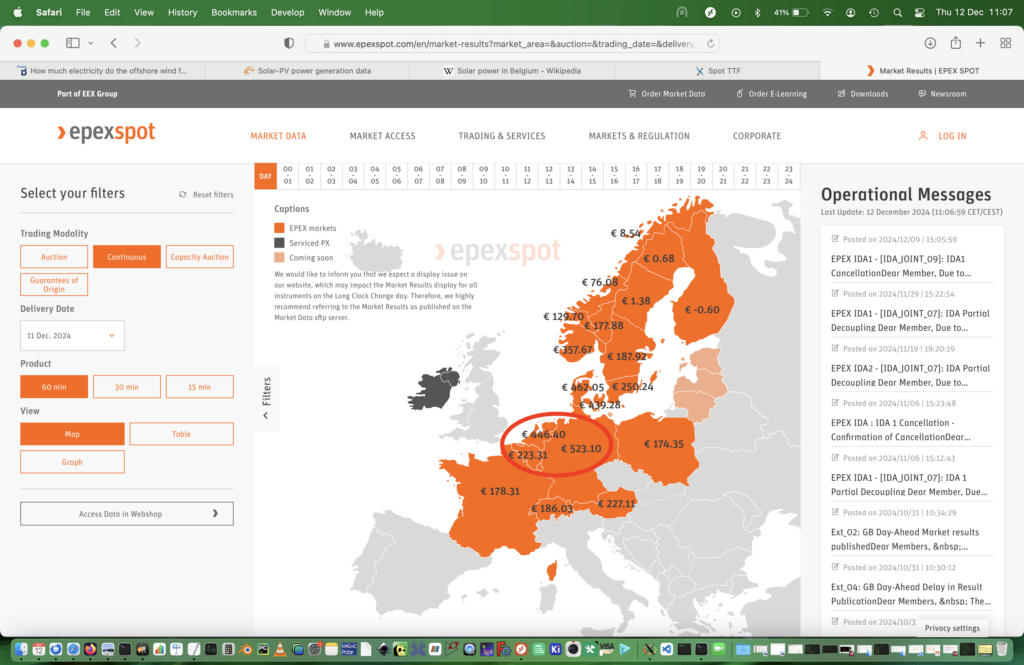
Task: Show the tab overview grid icon
Action: pyautogui.click(x=1006, y=43)
